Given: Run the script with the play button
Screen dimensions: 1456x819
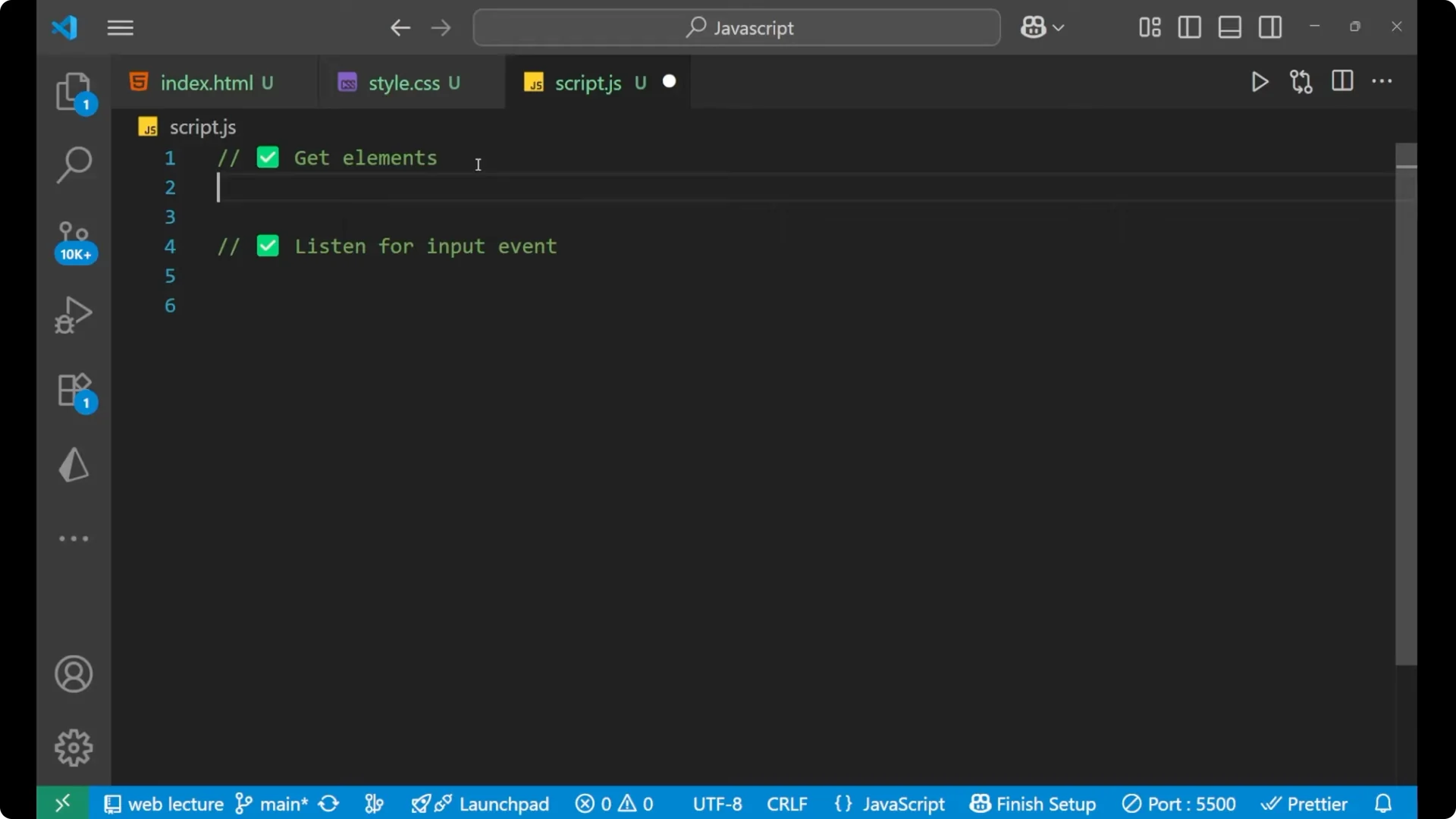Looking at the screenshot, I should click(x=1260, y=82).
